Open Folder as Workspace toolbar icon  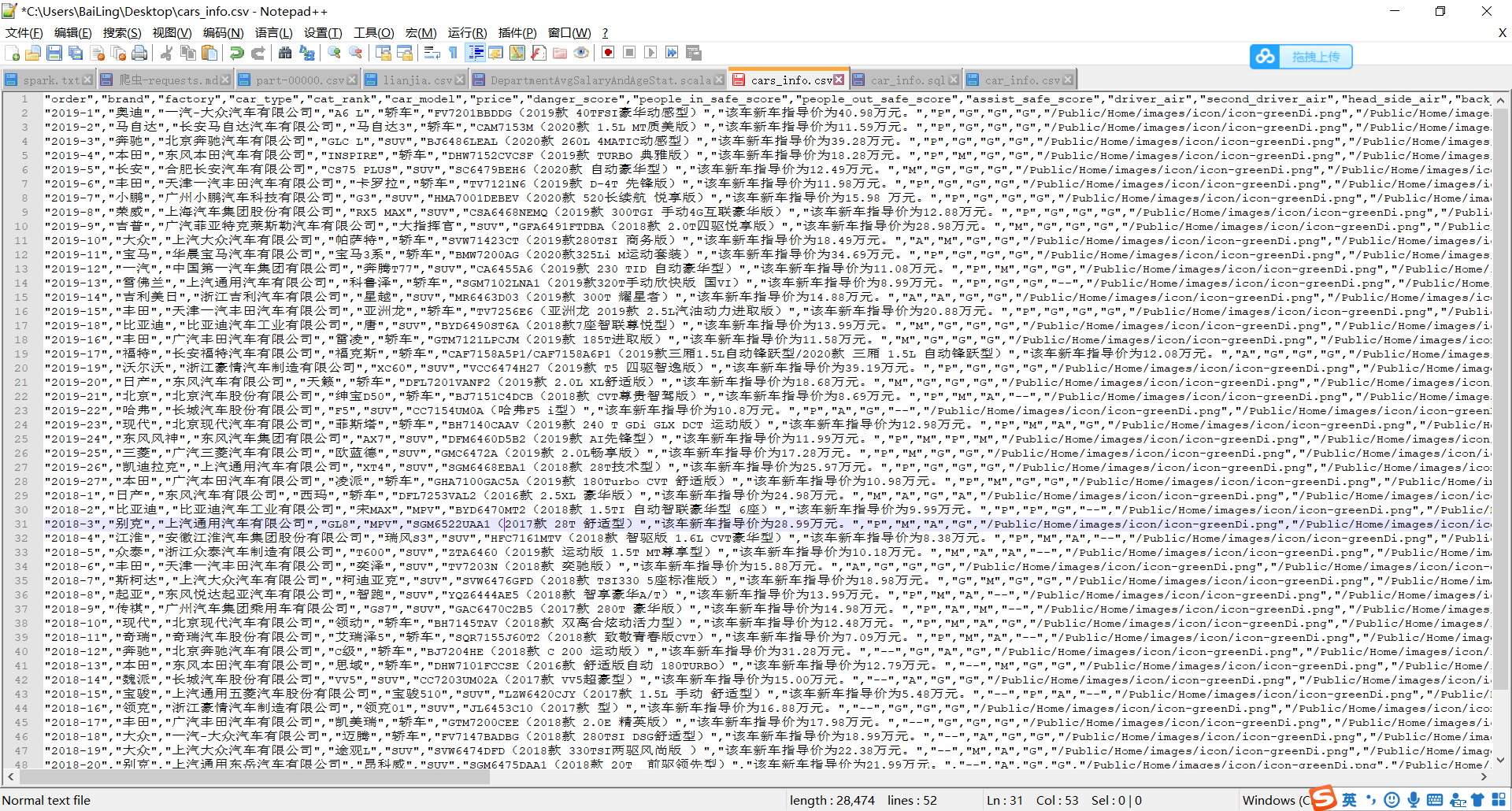click(x=560, y=53)
